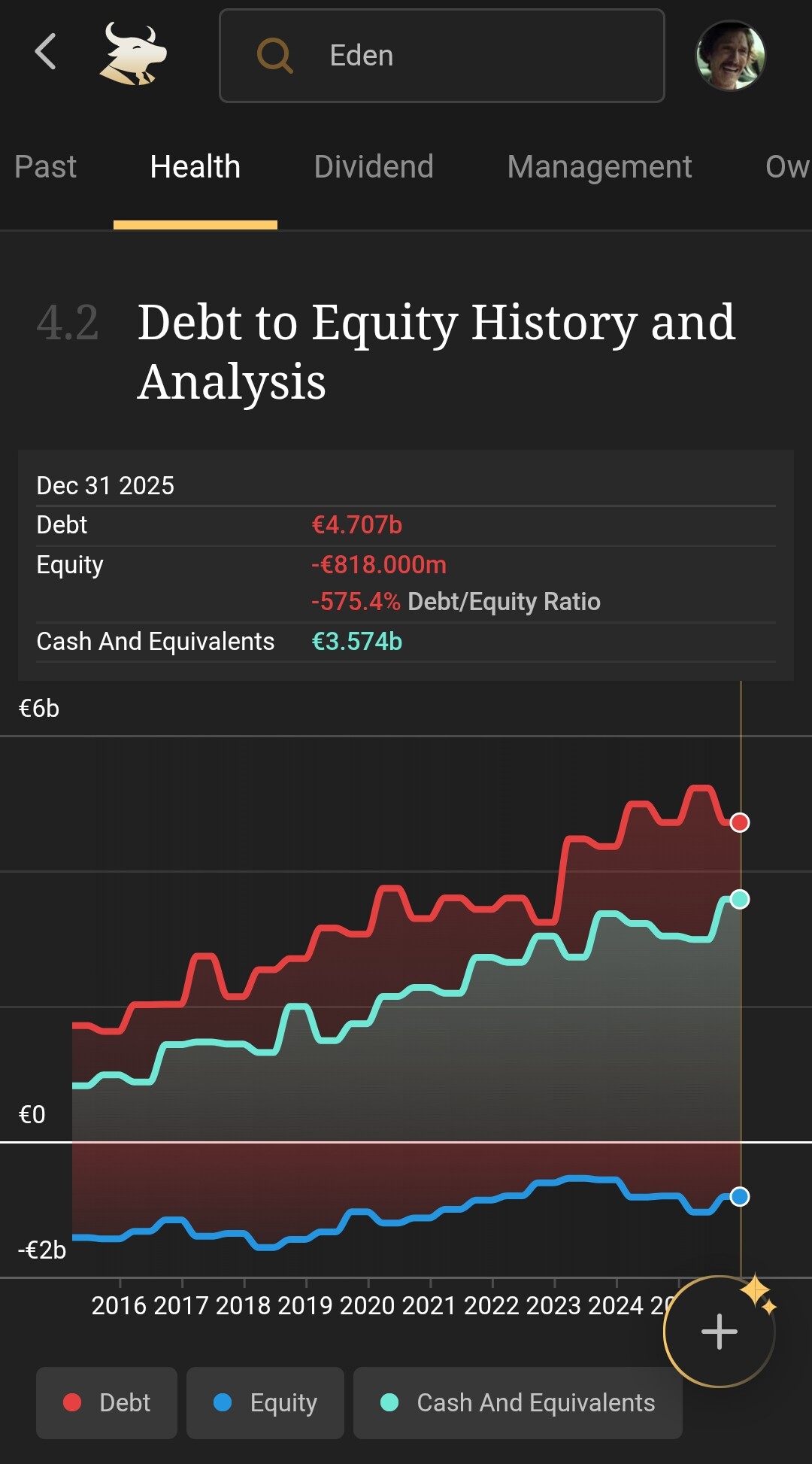Image resolution: width=812 pixels, height=1464 pixels.
Task: Open the bull logo home icon
Action: coord(133,54)
